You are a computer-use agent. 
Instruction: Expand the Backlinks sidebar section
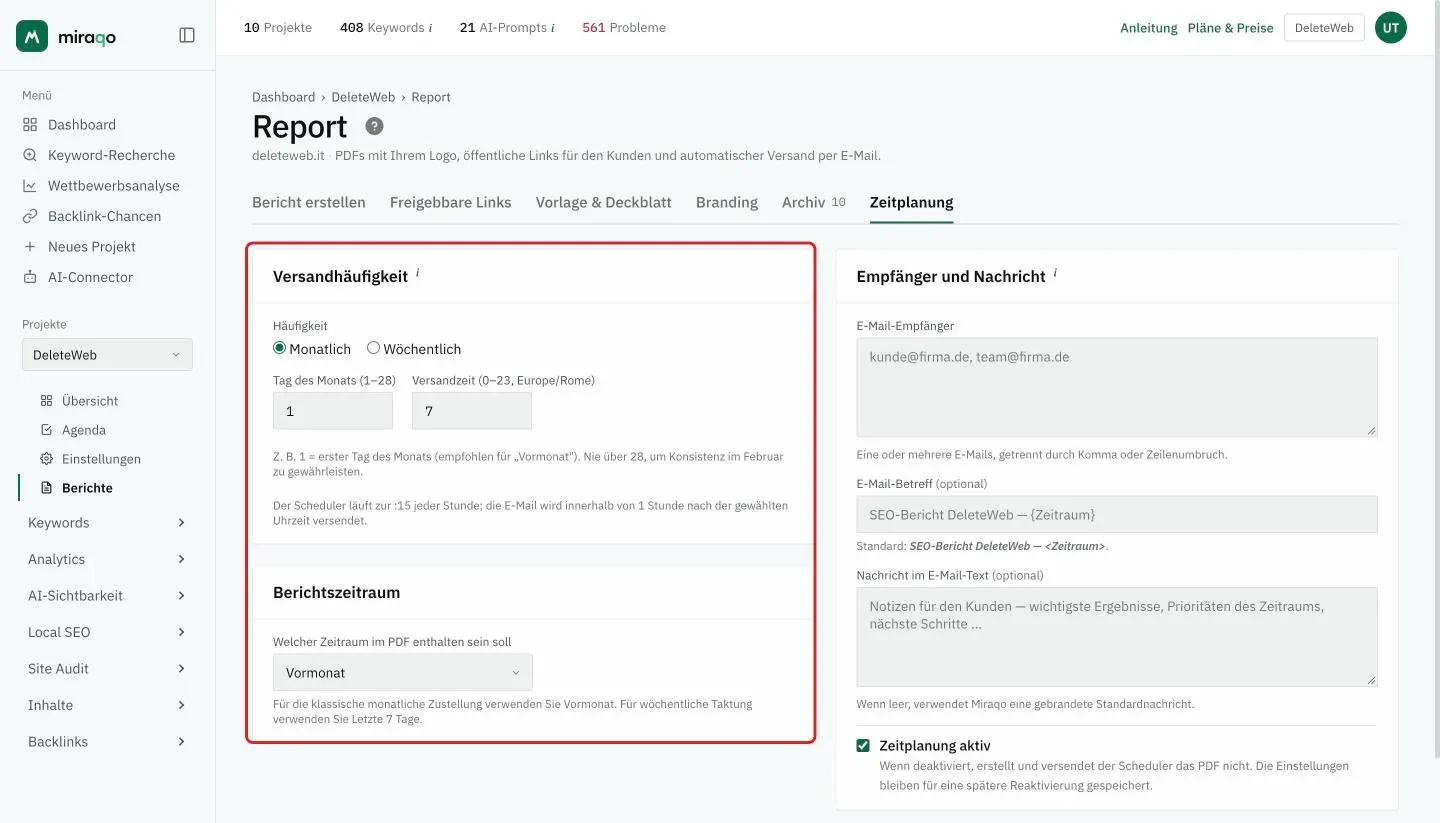[x=107, y=742]
